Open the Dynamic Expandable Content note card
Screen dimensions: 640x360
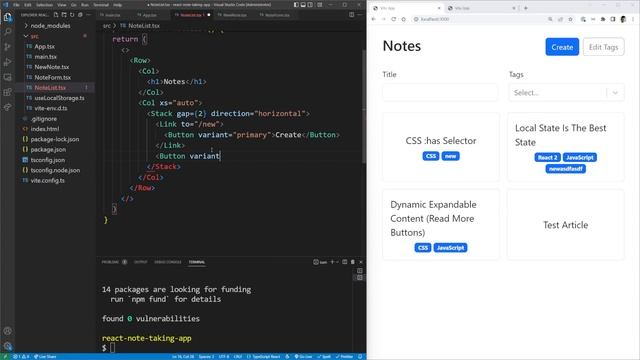(x=441, y=224)
